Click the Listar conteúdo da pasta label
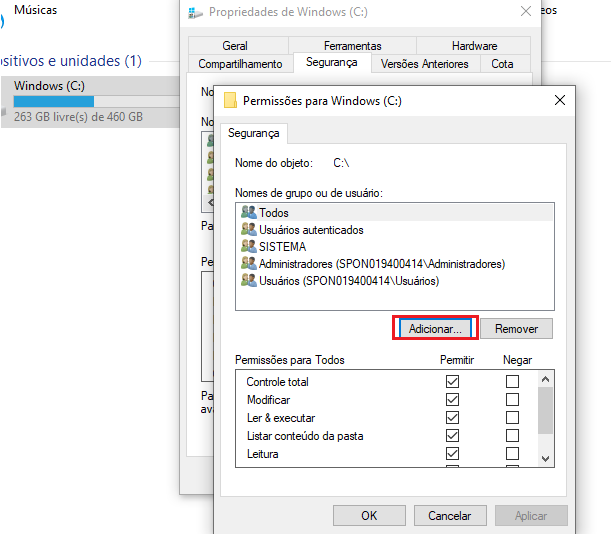Viewport: 611px width, 534px height. (305, 436)
